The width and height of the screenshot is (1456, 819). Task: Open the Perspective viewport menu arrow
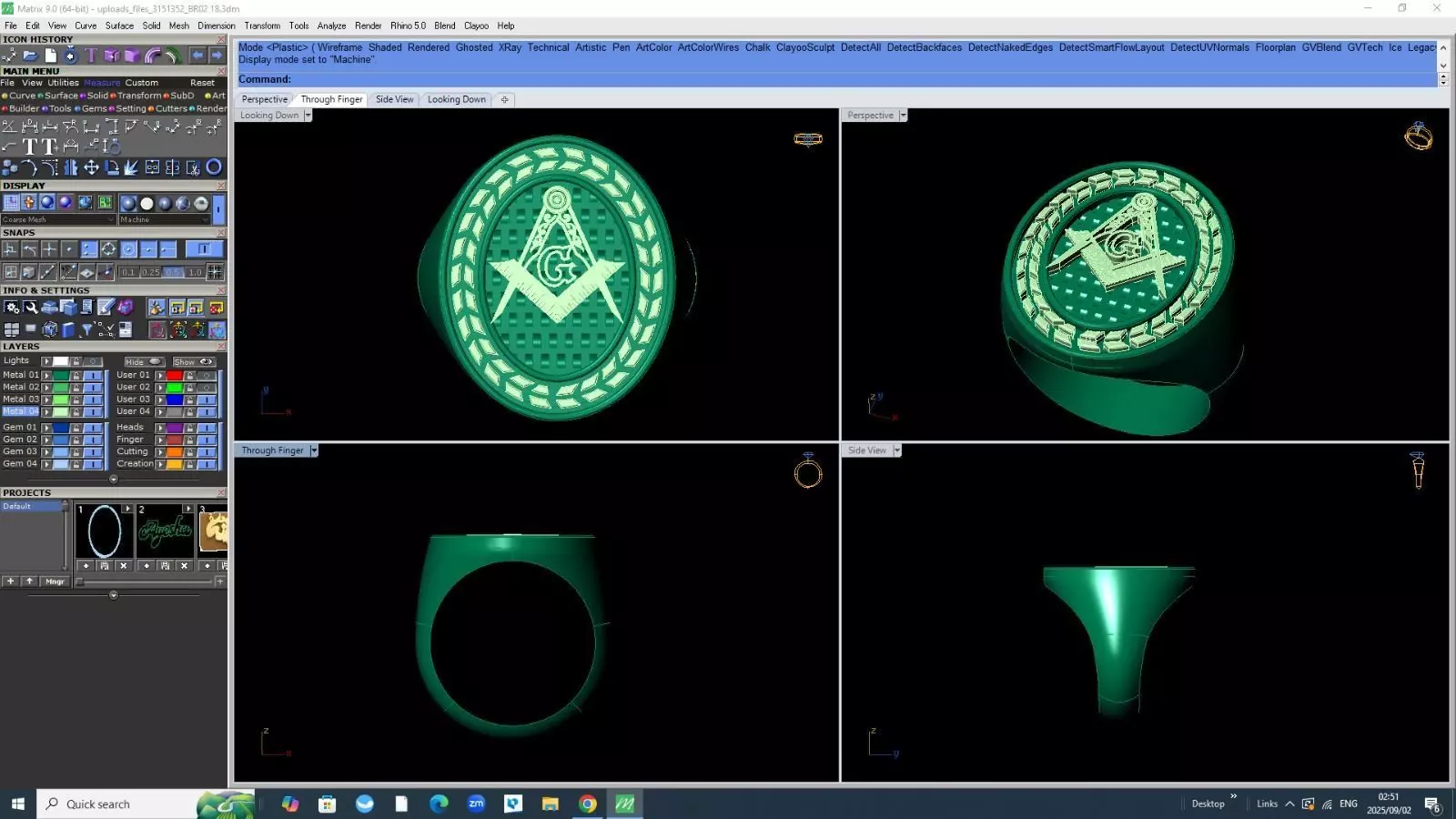click(x=903, y=116)
